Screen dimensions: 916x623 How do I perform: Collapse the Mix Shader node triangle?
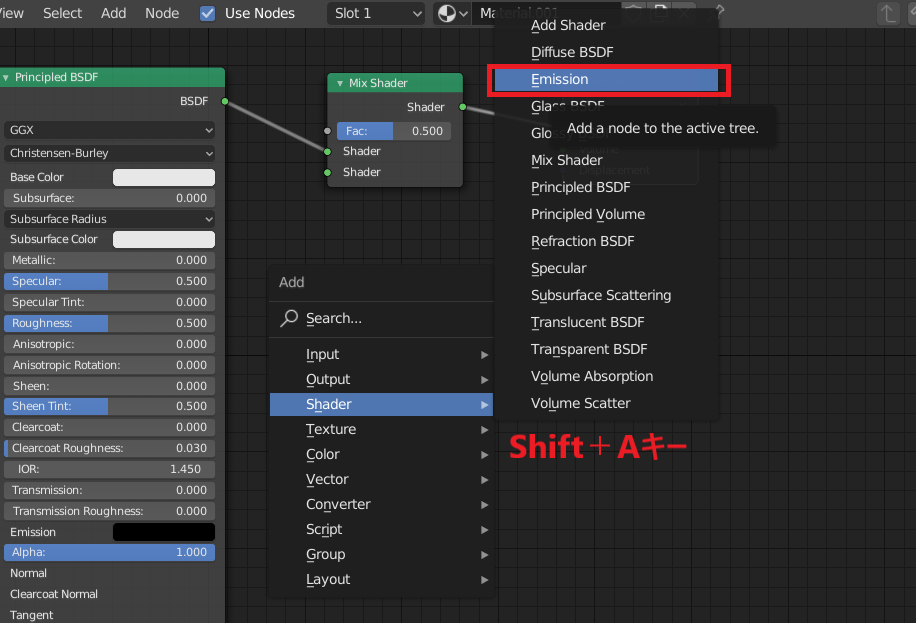[x=340, y=83]
